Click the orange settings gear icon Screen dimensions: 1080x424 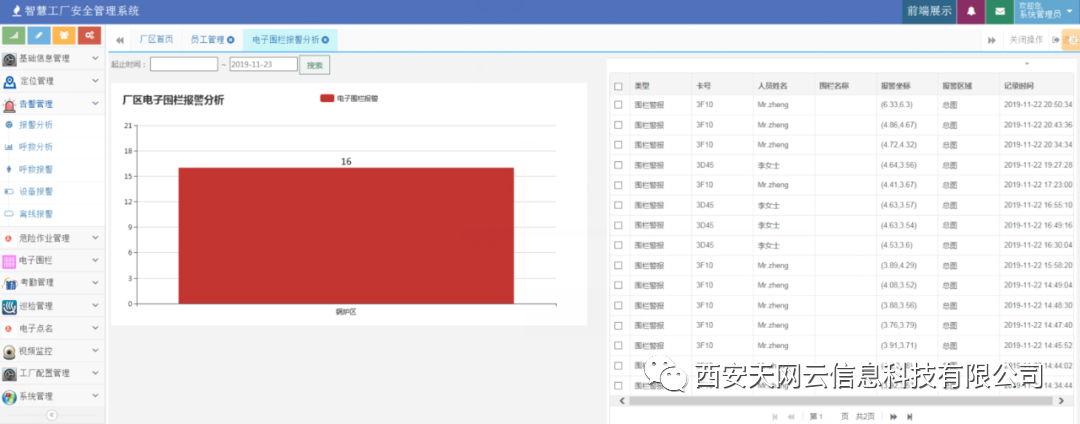tap(1072, 41)
